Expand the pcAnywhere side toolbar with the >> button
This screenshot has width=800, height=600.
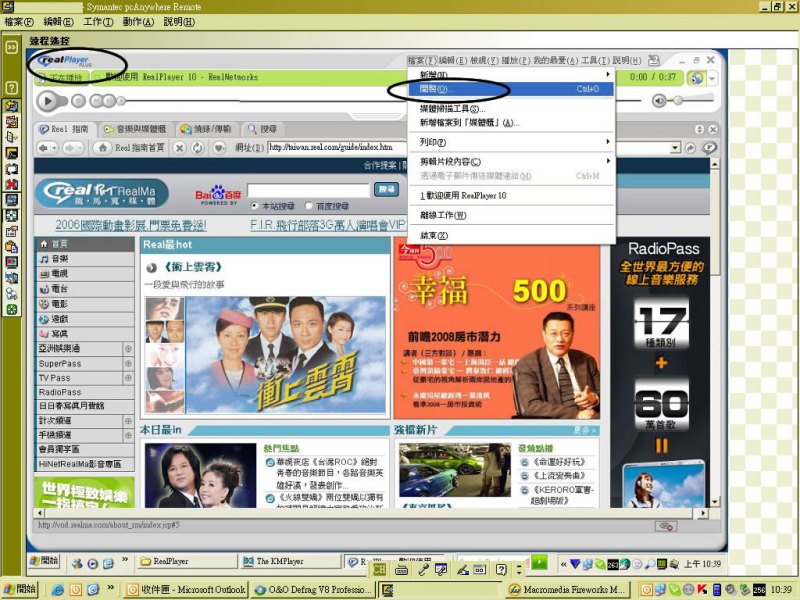click(11, 47)
